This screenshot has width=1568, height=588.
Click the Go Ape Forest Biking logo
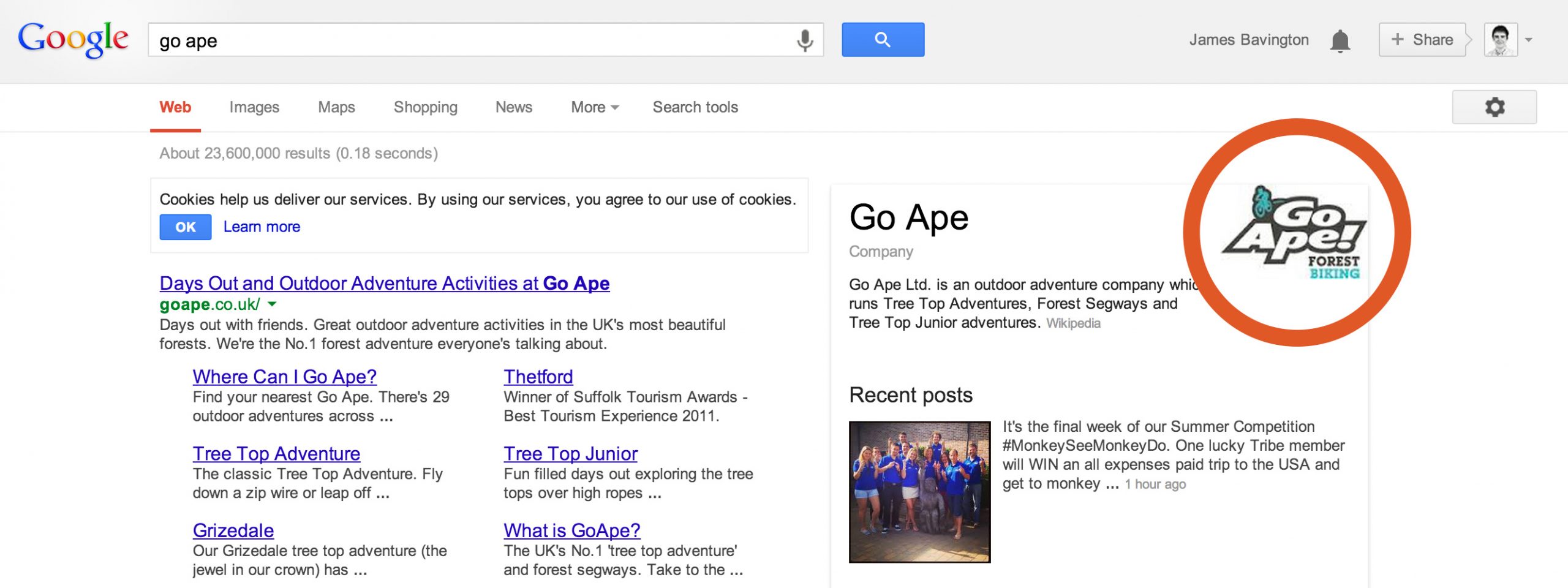(1295, 233)
